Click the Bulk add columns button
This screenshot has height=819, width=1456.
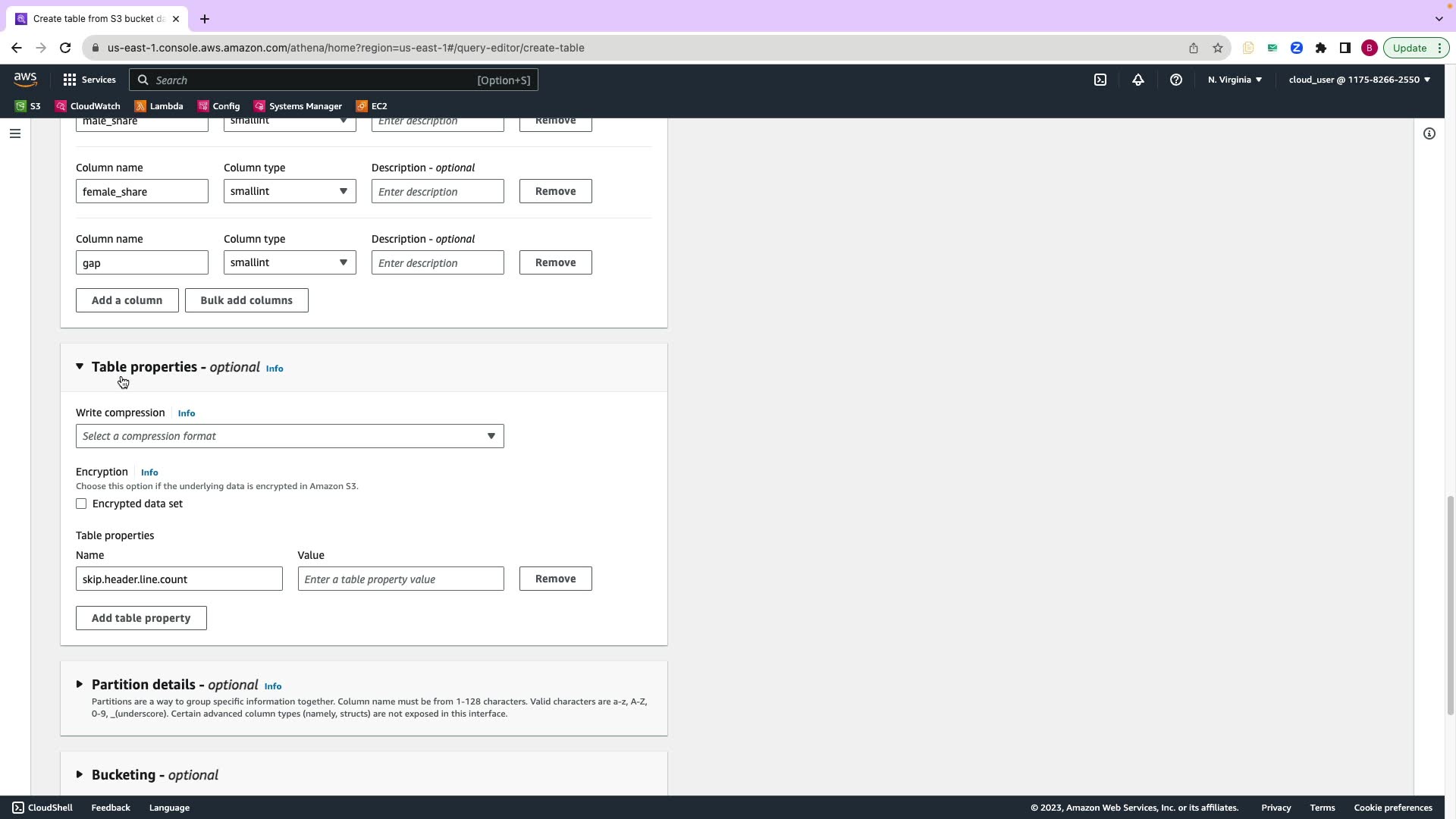(x=246, y=300)
